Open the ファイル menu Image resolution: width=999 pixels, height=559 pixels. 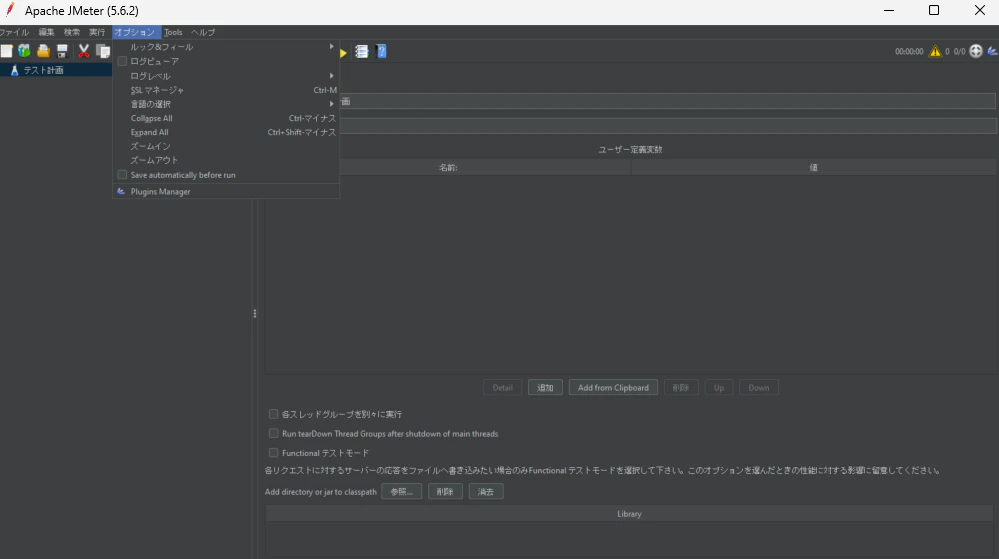(14, 32)
